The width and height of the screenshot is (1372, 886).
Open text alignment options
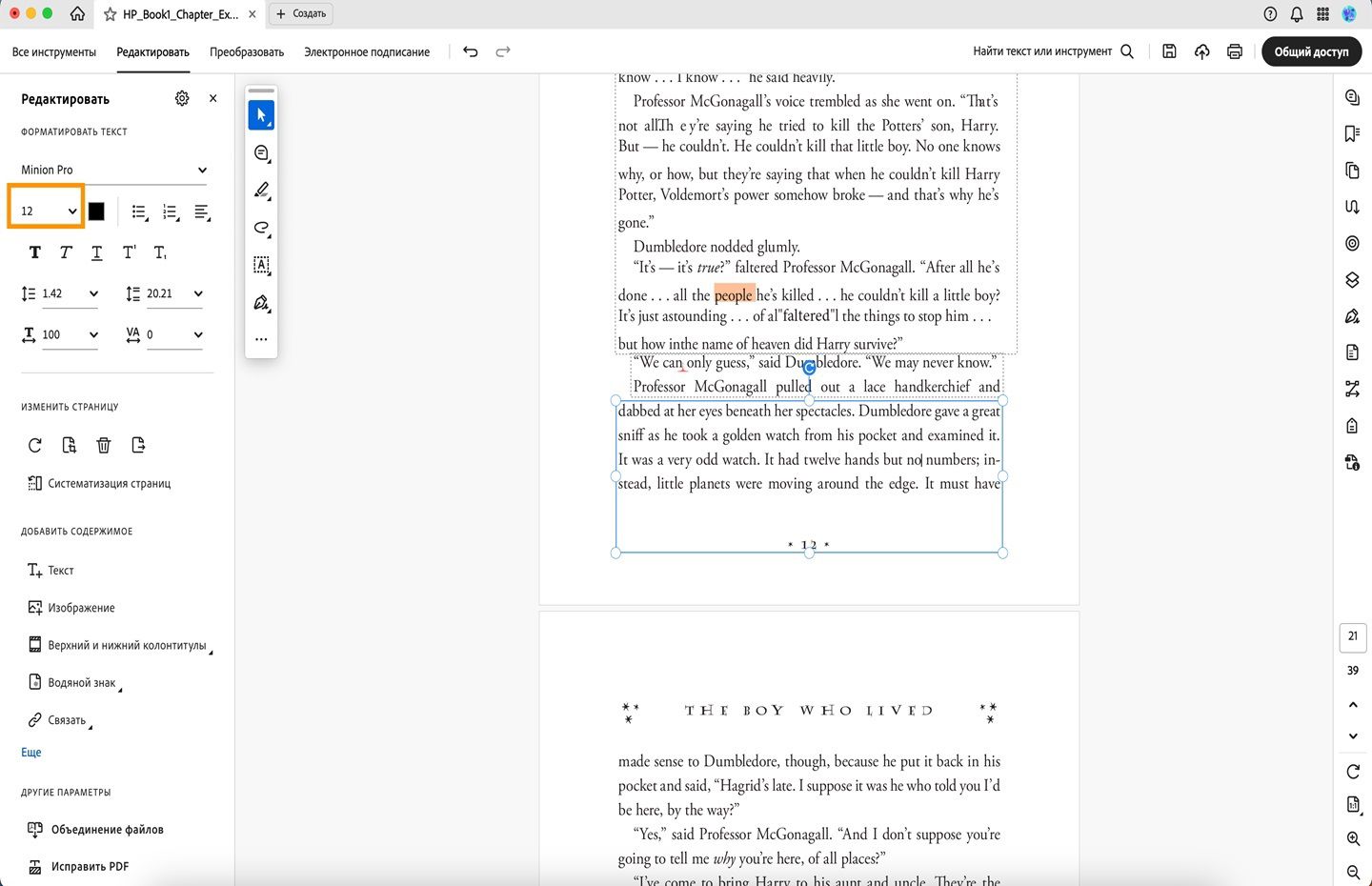[x=202, y=211]
